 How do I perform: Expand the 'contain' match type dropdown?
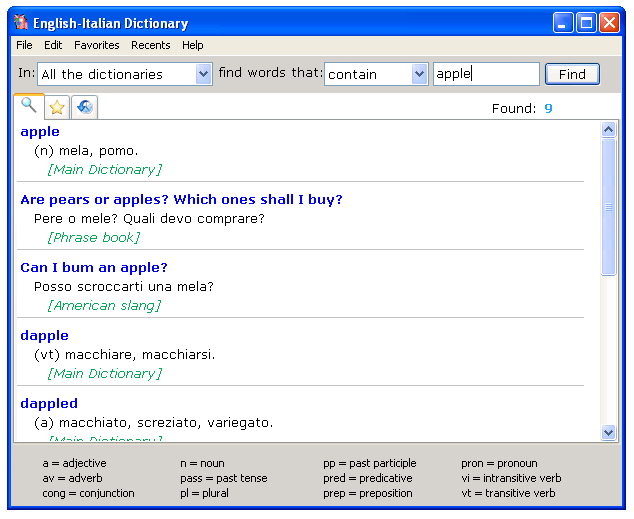419,74
